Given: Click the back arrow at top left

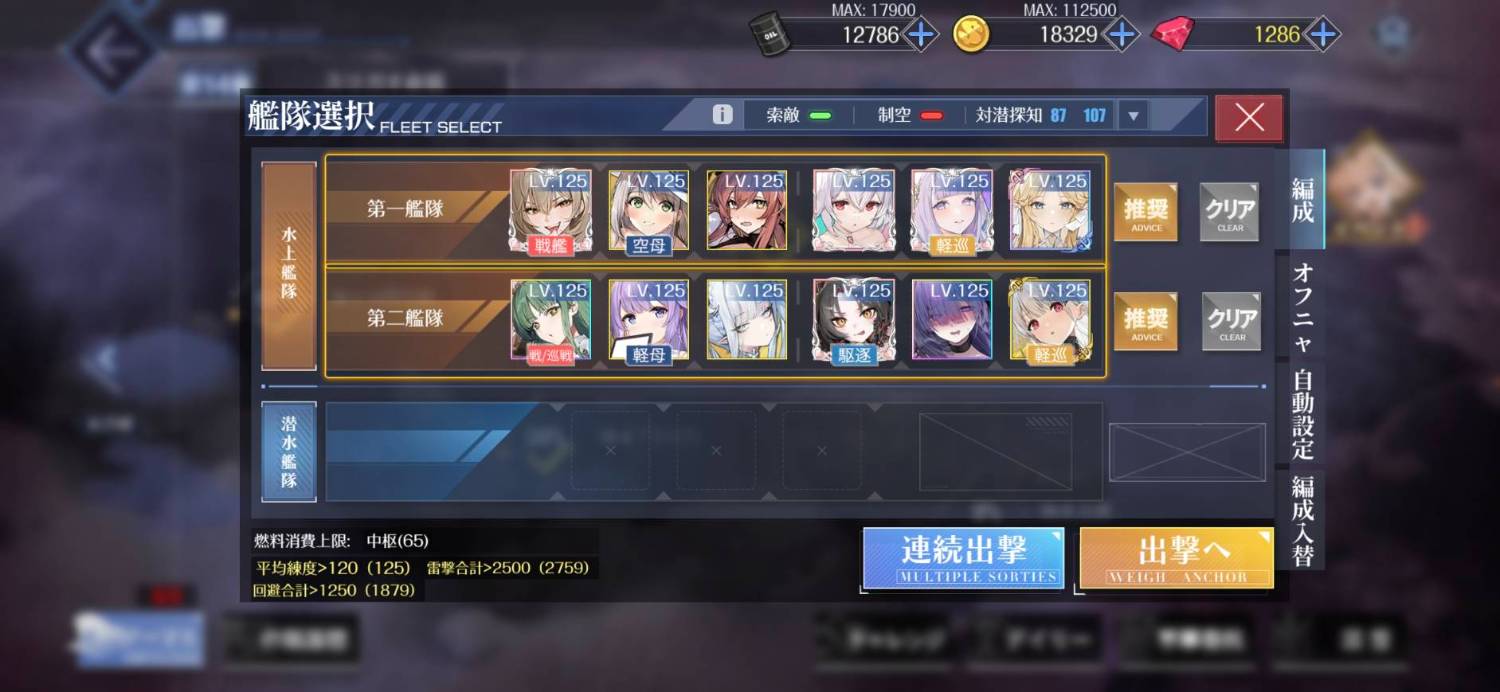Looking at the screenshot, I should [110, 50].
